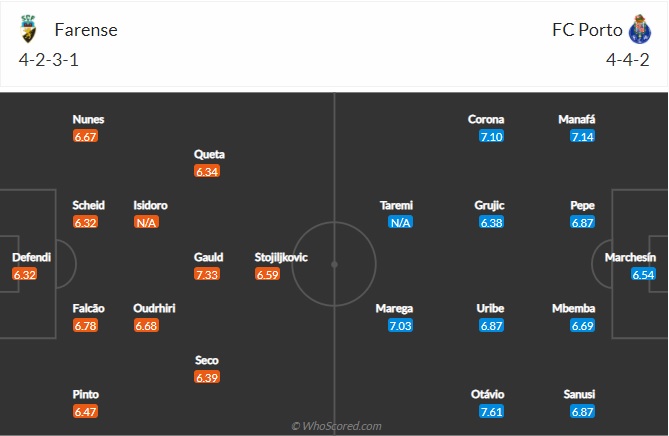Select Otávio's 7.61 rating badge

pyautogui.click(x=492, y=412)
